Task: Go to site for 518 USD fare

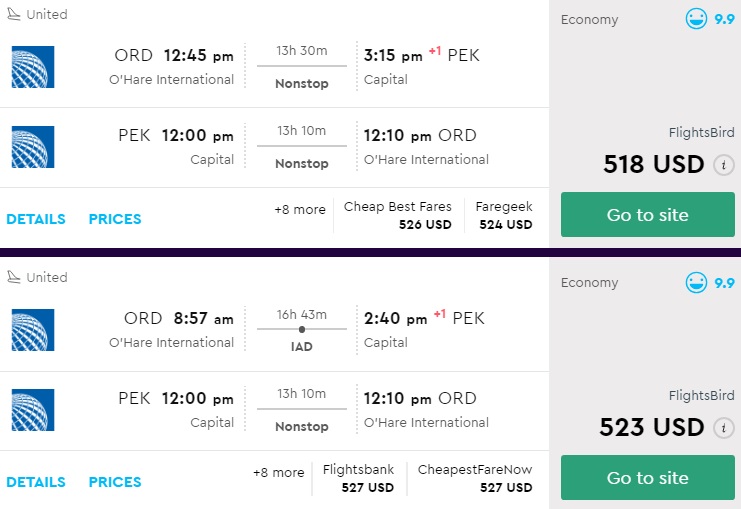Action: [648, 215]
